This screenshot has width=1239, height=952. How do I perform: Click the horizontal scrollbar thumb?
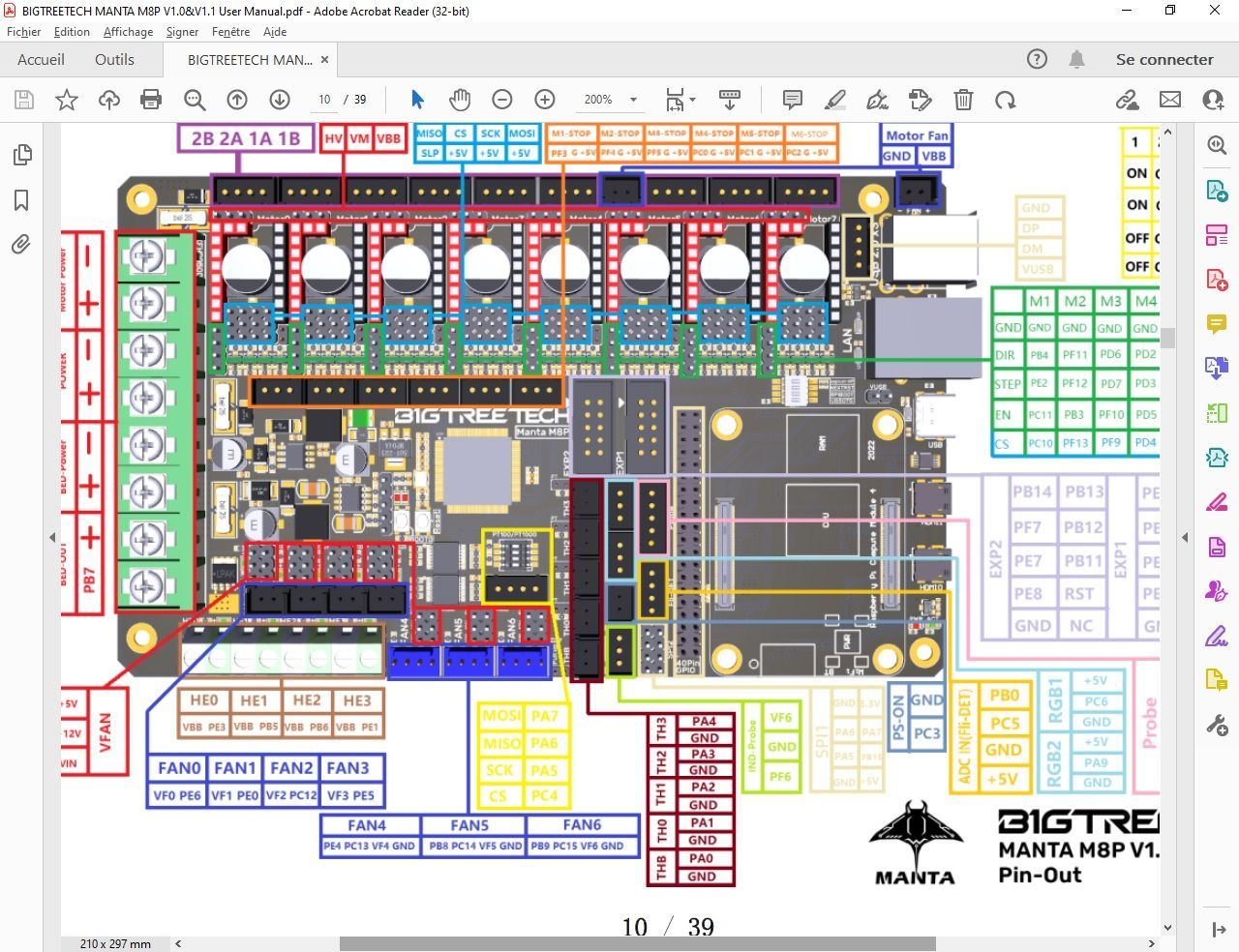pyautogui.click(x=637, y=943)
